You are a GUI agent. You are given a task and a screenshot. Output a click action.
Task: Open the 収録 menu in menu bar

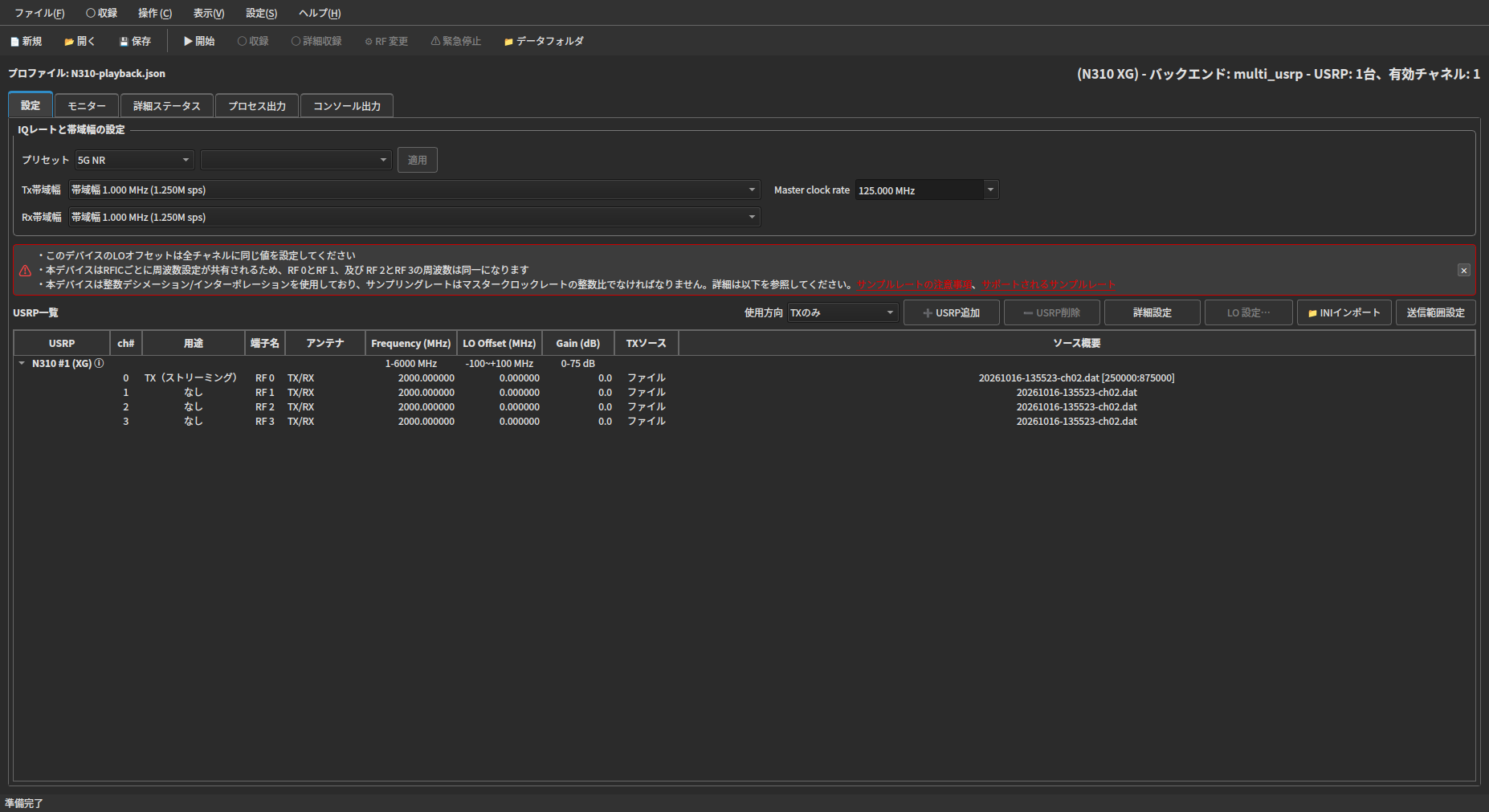pyautogui.click(x=102, y=13)
